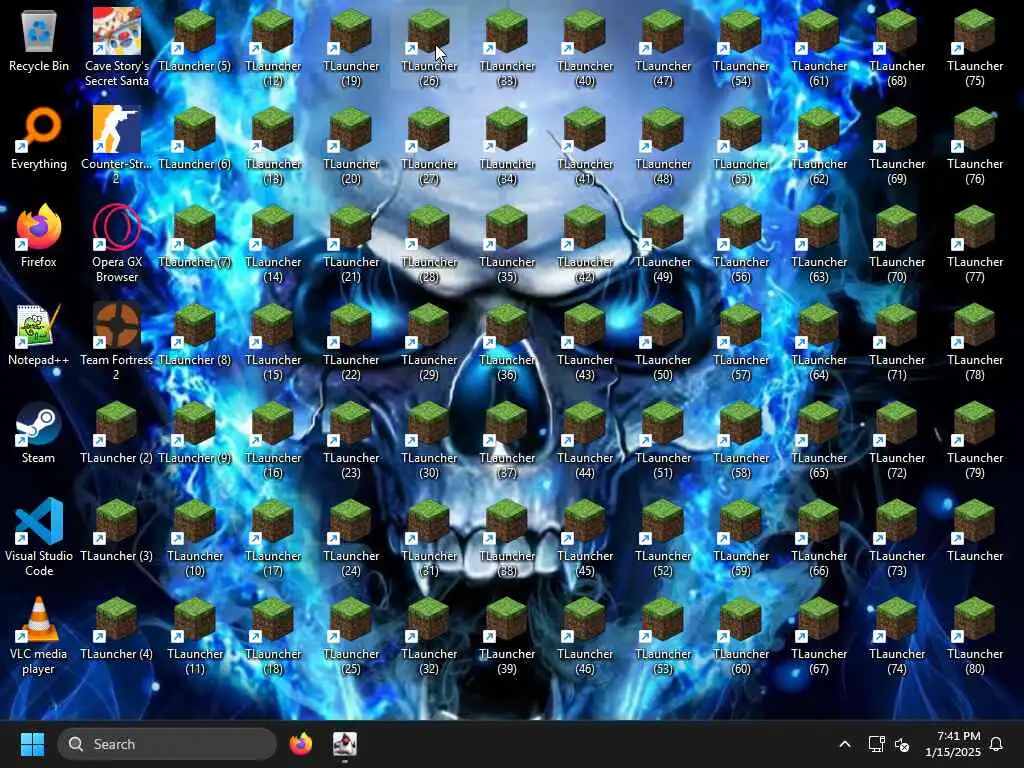Select the TLauncher (25) shortcut
The height and width of the screenshot is (768, 1024).
click(351, 635)
